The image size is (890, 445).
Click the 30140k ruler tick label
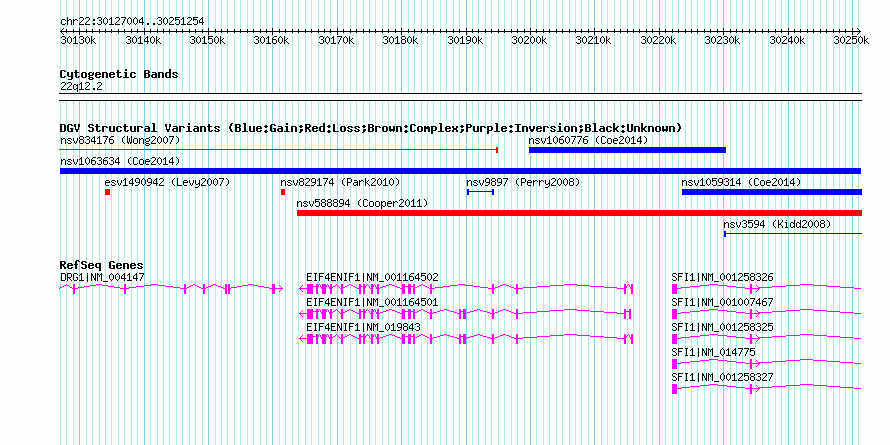[x=144, y=40]
